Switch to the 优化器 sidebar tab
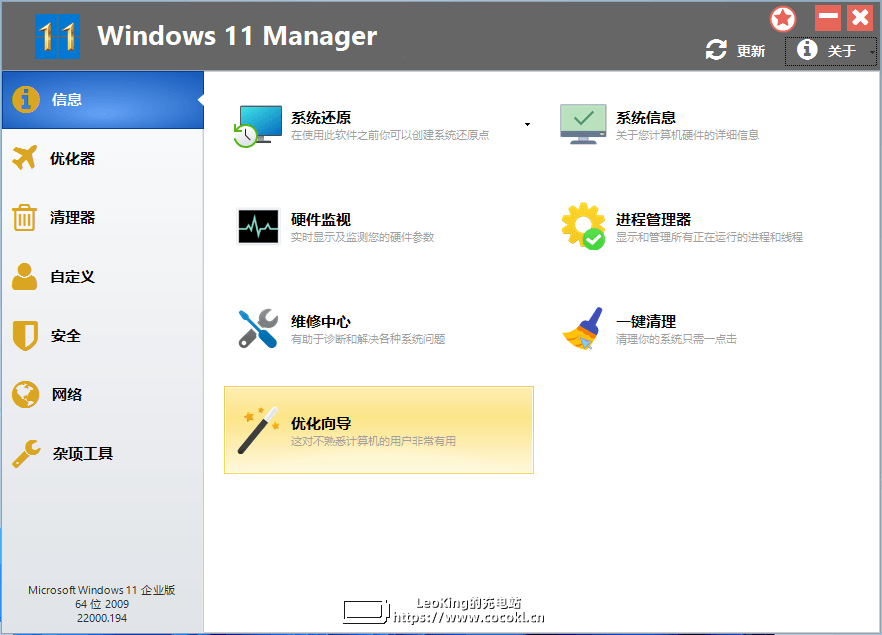This screenshot has width=882, height=635. coord(103,159)
